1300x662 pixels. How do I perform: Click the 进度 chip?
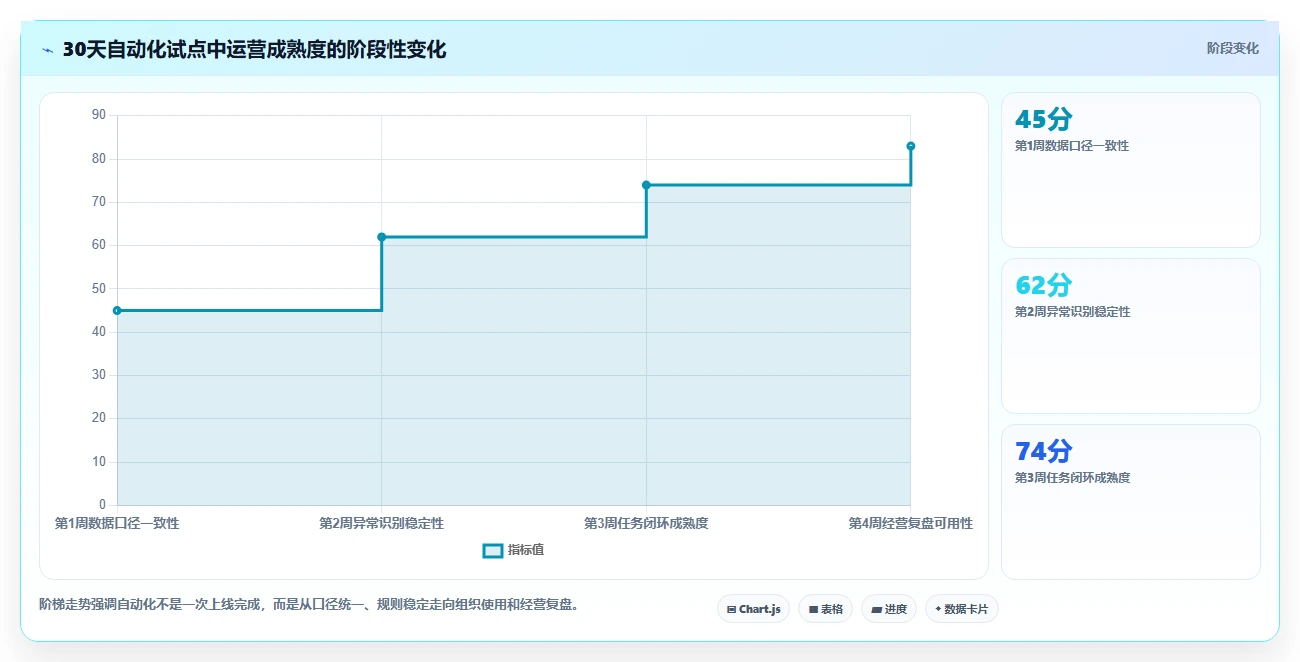click(x=889, y=609)
